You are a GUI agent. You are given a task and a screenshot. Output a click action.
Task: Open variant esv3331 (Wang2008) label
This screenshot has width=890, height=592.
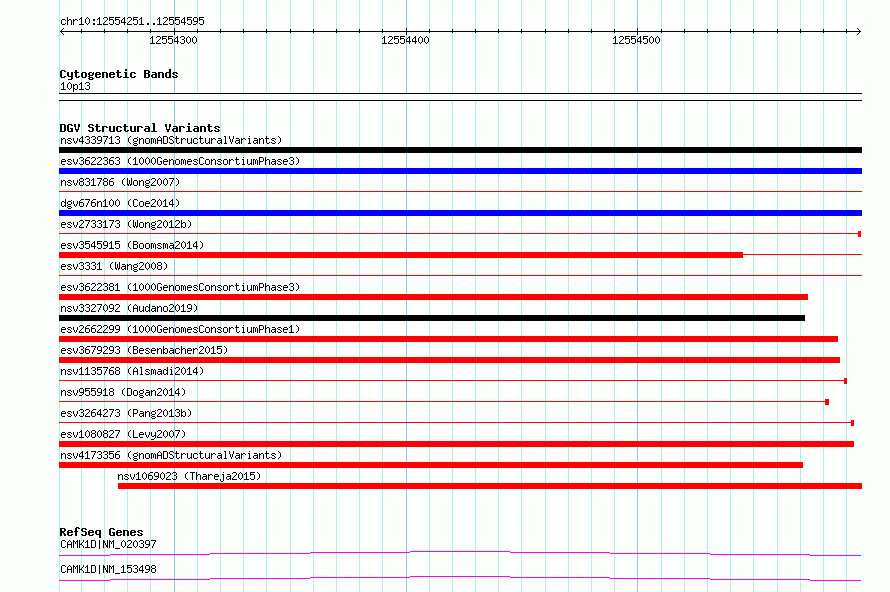pos(114,266)
